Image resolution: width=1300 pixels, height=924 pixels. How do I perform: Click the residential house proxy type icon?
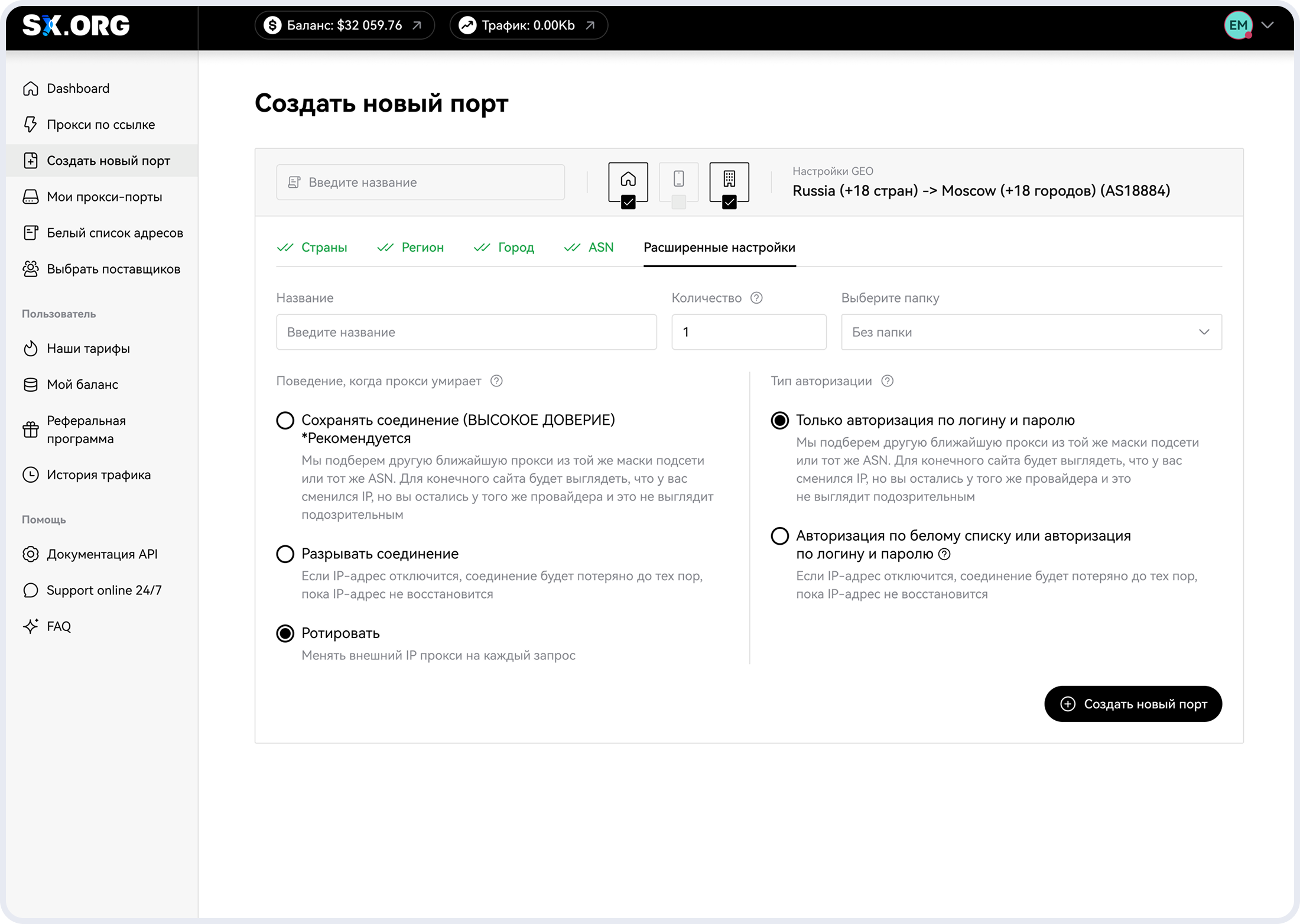pyautogui.click(x=628, y=180)
